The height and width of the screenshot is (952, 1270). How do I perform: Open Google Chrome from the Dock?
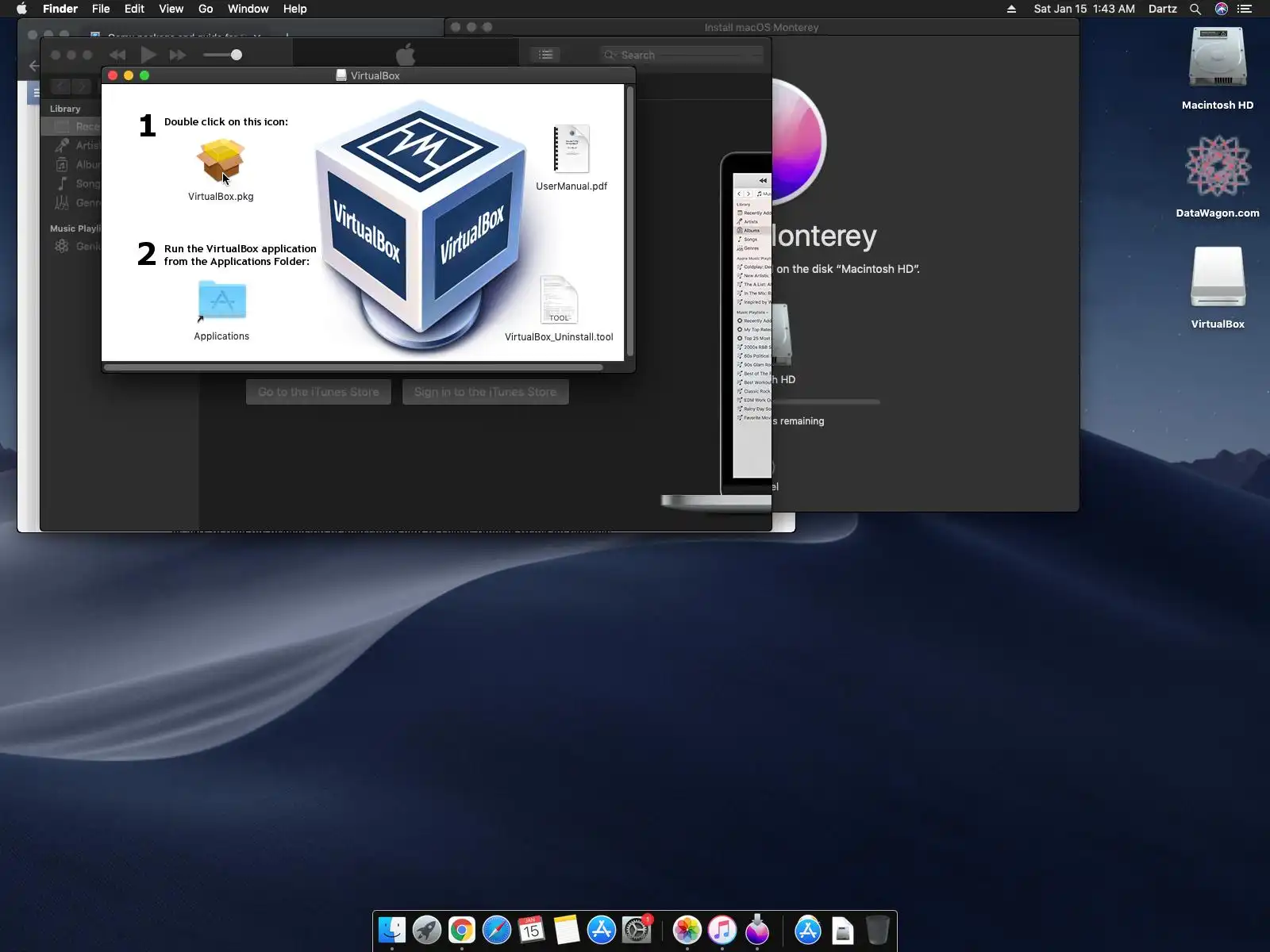pos(462,930)
